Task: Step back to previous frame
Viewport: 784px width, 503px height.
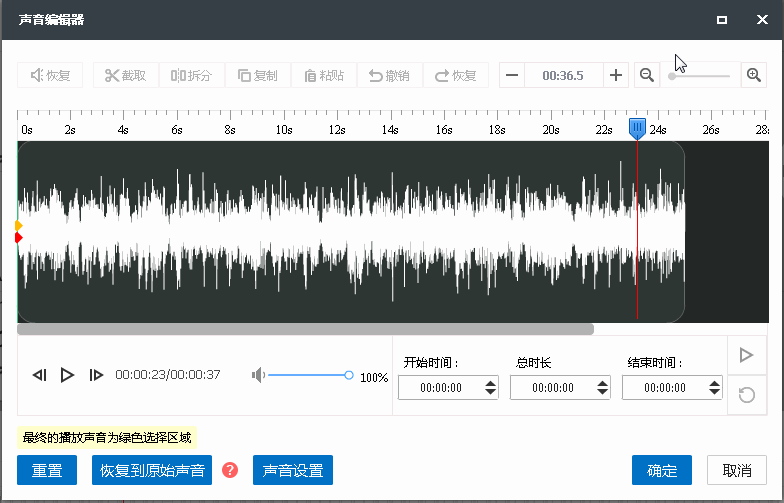Action: [x=40, y=375]
